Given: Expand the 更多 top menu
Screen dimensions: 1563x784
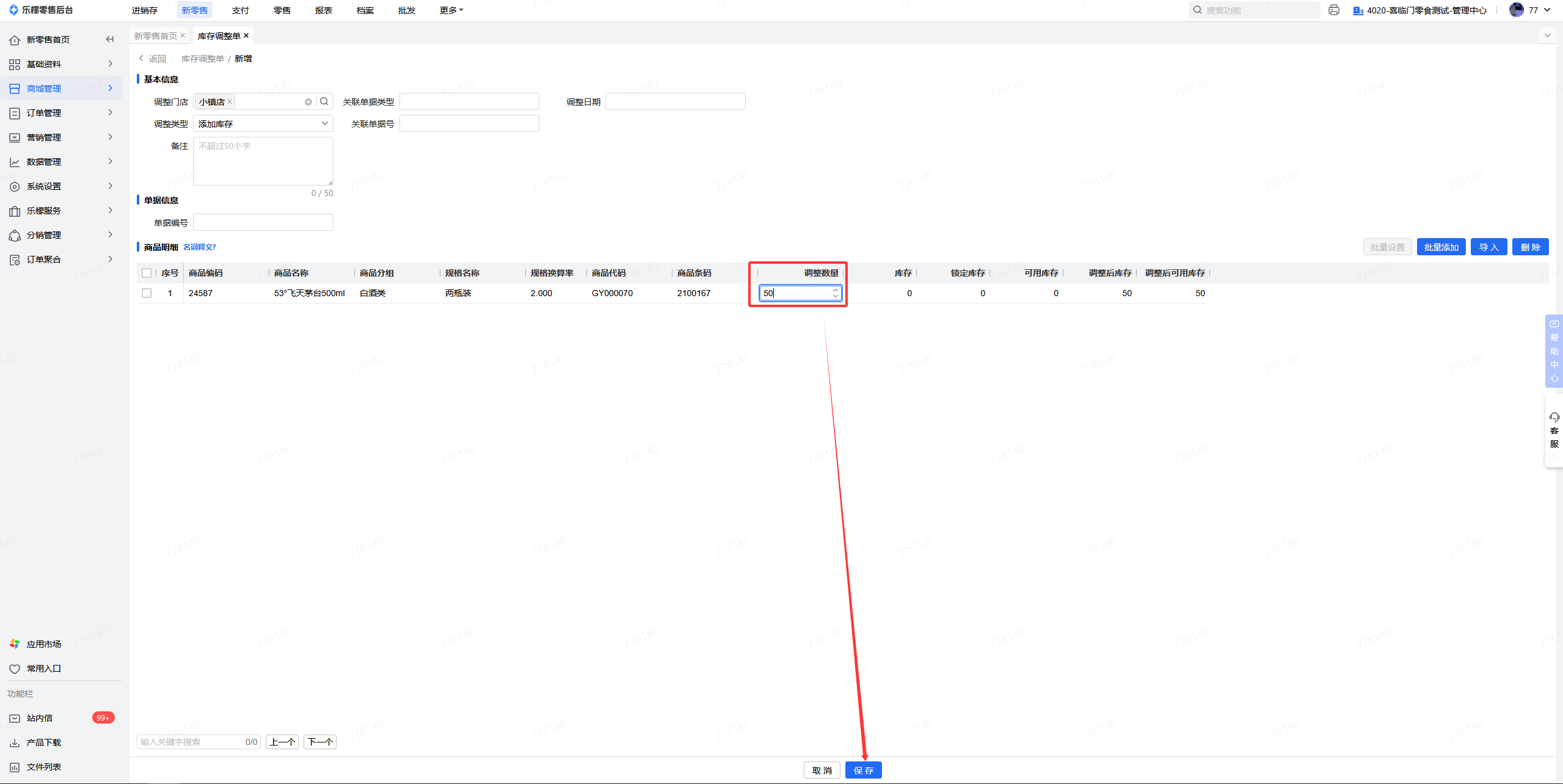Looking at the screenshot, I should (451, 10).
